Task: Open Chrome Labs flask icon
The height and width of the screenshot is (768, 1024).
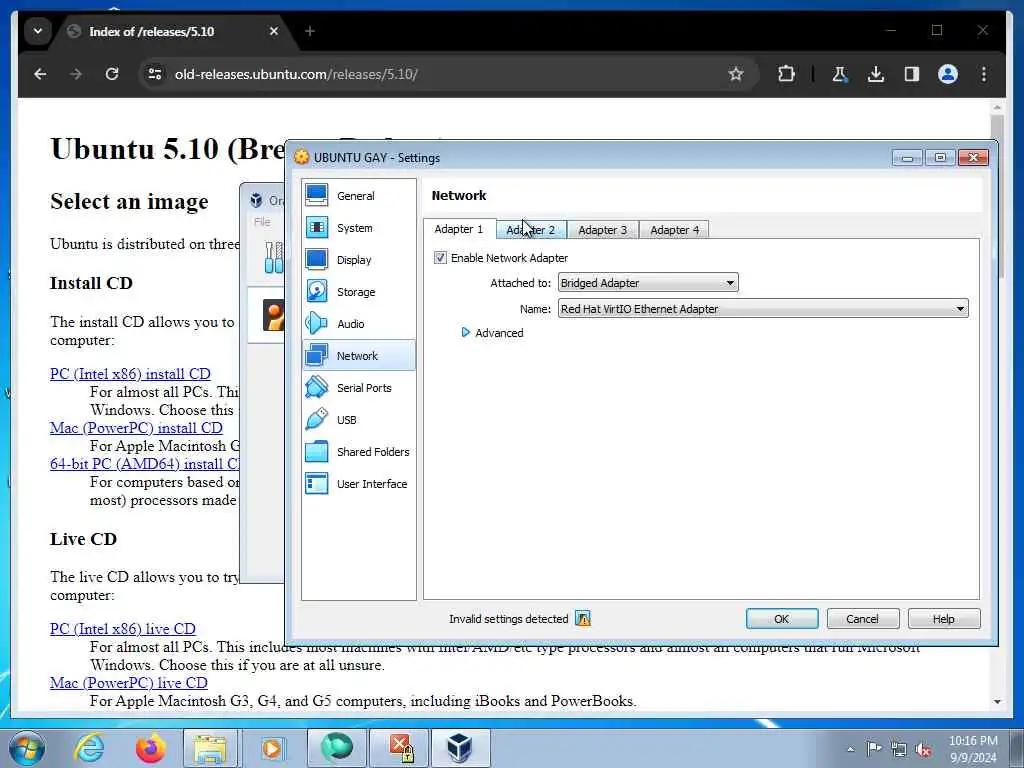Action: (x=840, y=74)
